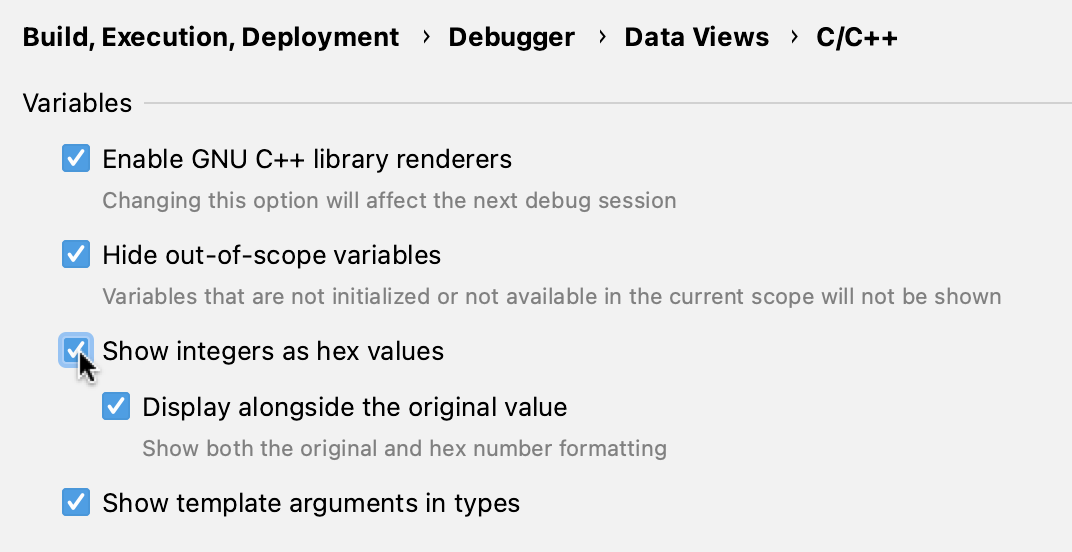This screenshot has width=1072, height=552.
Task: Turn off the Show template arguments in types checkbox
Action: tap(76, 502)
